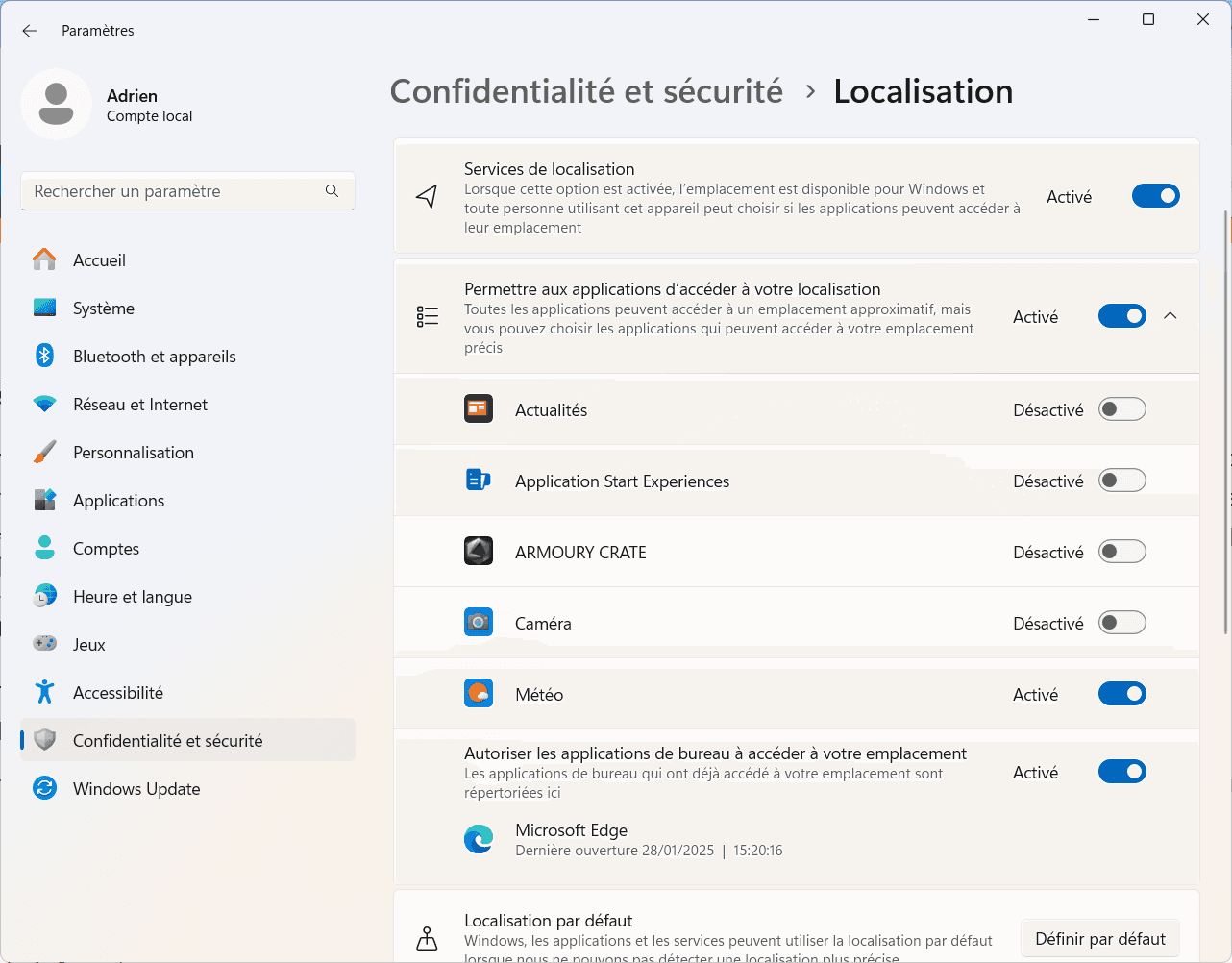Click the Météo app icon
The width and height of the screenshot is (1232, 963).
coord(479,693)
